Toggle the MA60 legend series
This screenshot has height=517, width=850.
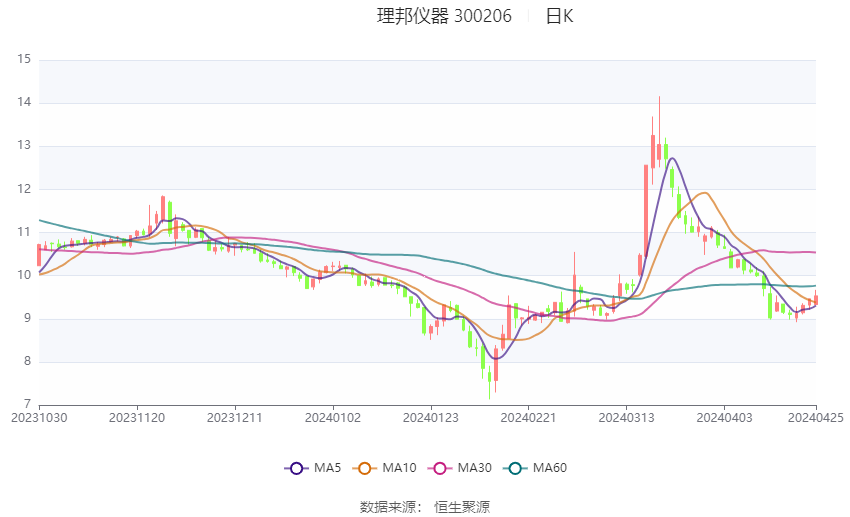tap(535, 468)
